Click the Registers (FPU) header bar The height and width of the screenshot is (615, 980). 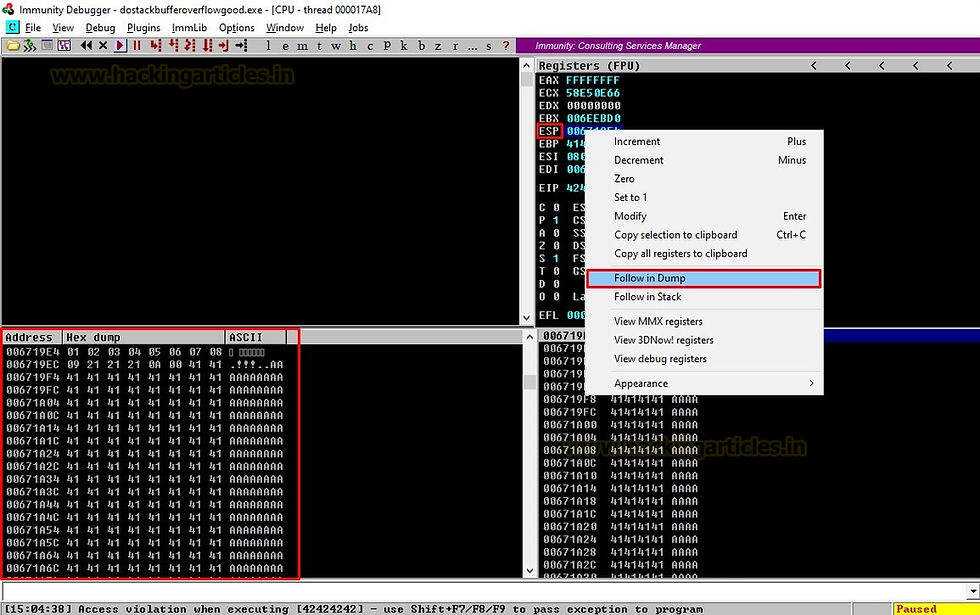pyautogui.click(x=758, y=66)
